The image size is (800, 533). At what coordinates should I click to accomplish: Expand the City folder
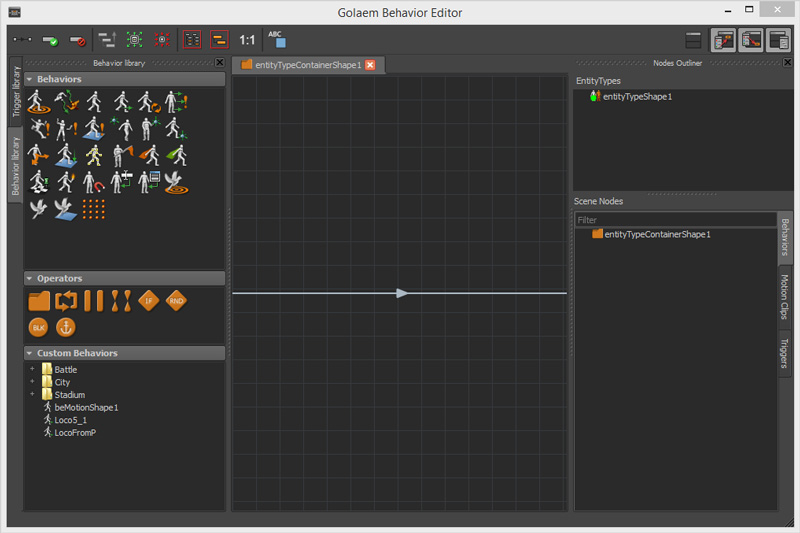[33, 382]
